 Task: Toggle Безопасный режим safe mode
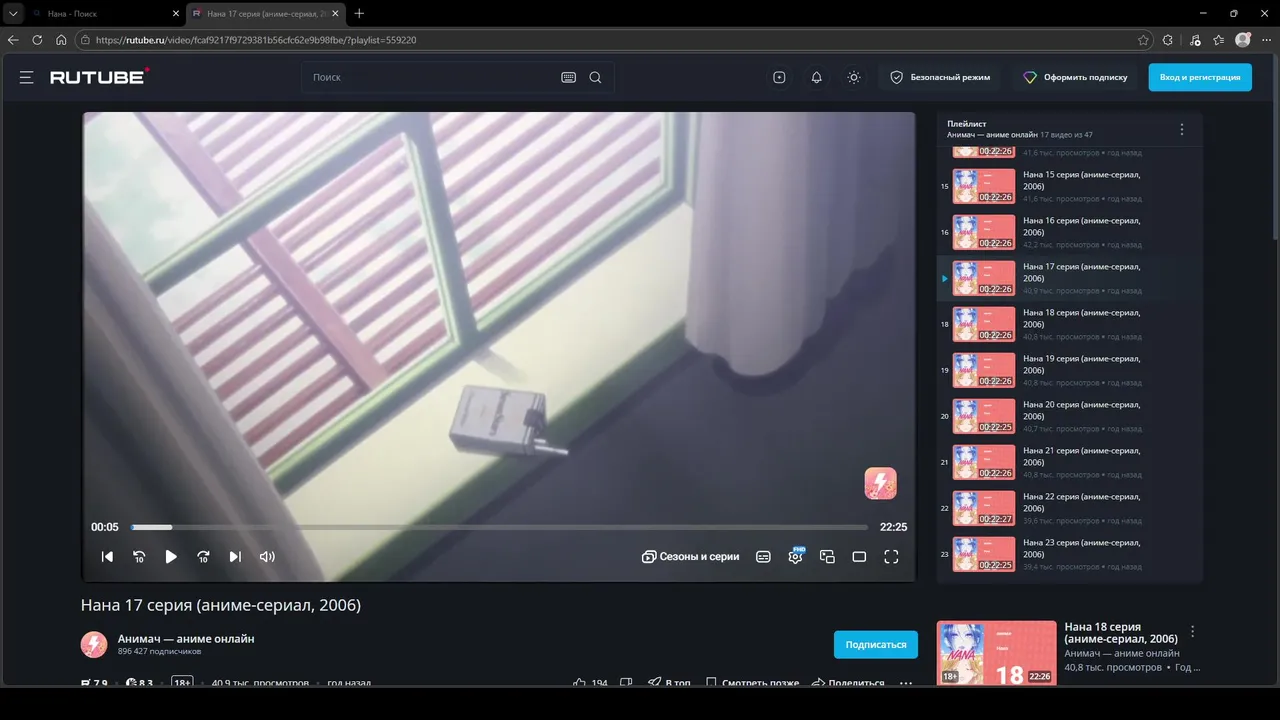click(x=939, y=77)
